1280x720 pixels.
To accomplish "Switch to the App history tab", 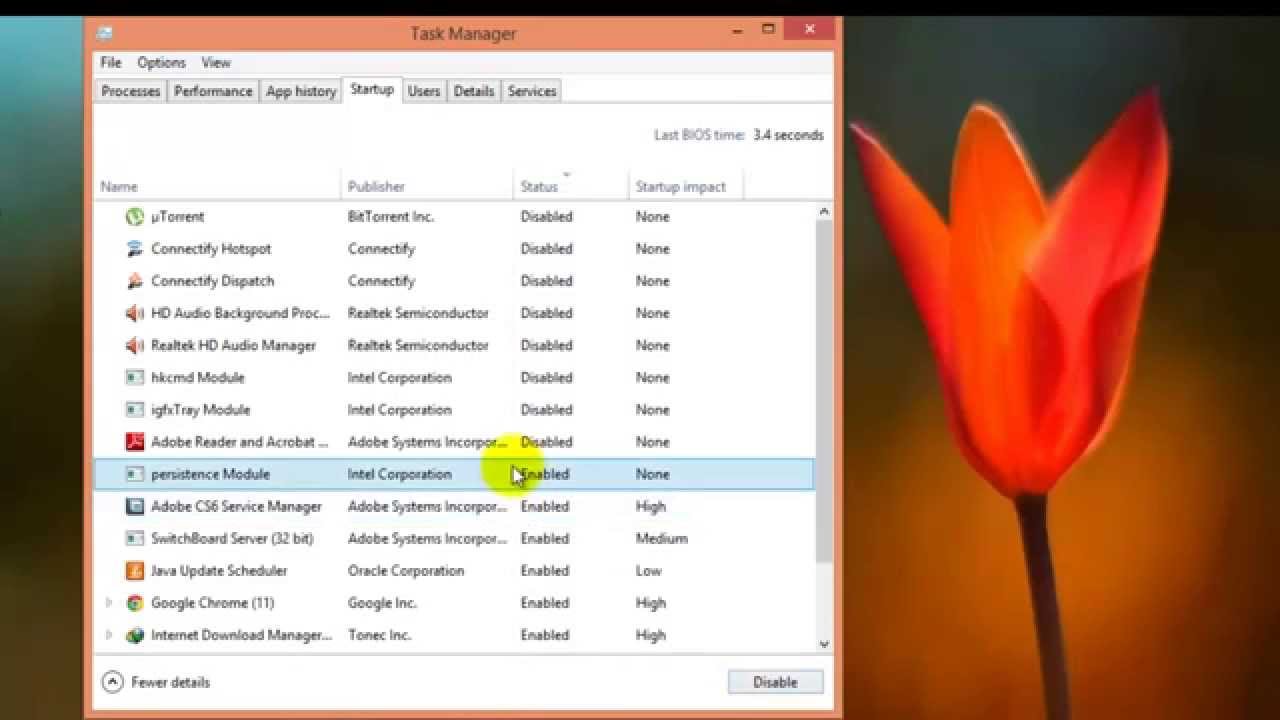I will click(x=301, y=91).
